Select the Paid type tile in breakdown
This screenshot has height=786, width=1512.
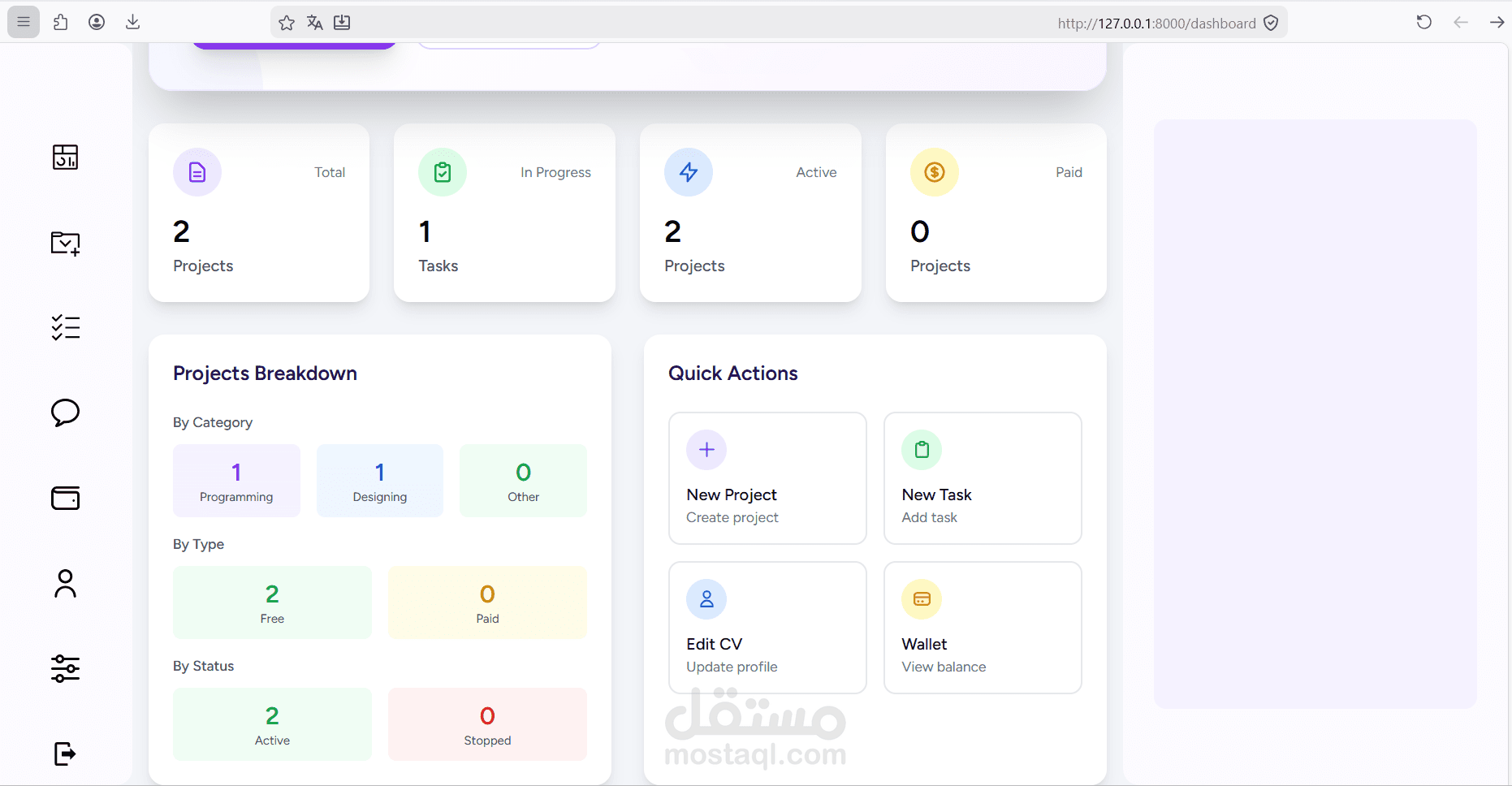click(487, 602)
